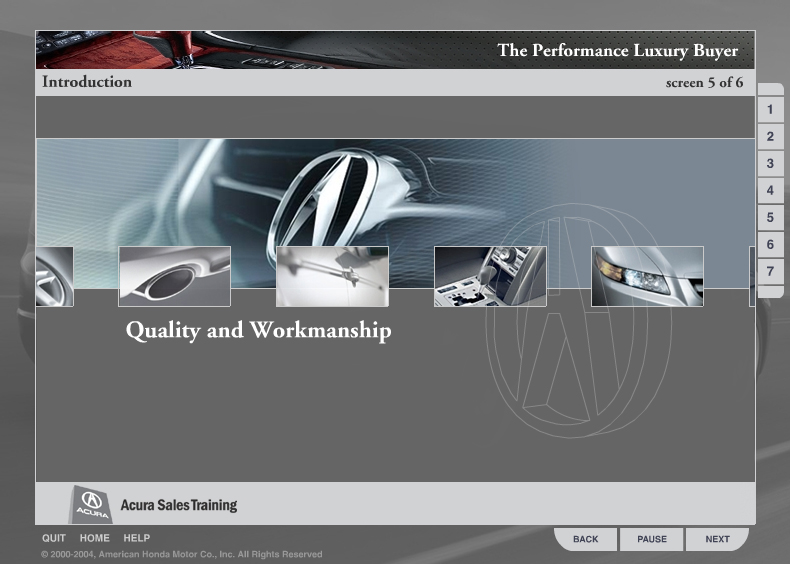Click the Acura logo badge in footer
790x564 pixels.
[91, 504]
